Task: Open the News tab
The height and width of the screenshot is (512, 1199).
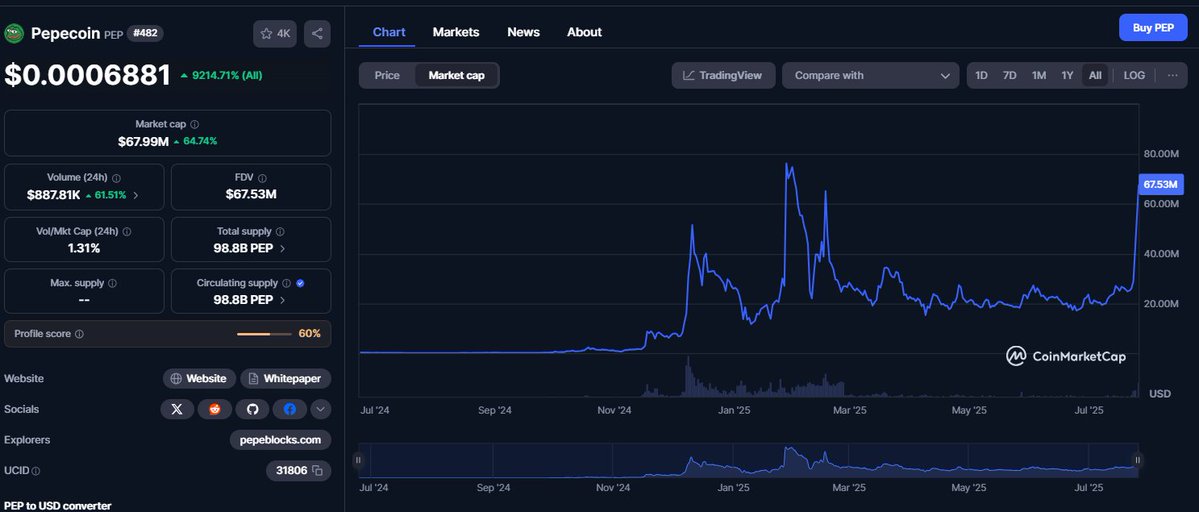Action: pyautogui.click(x=523, y=32)
